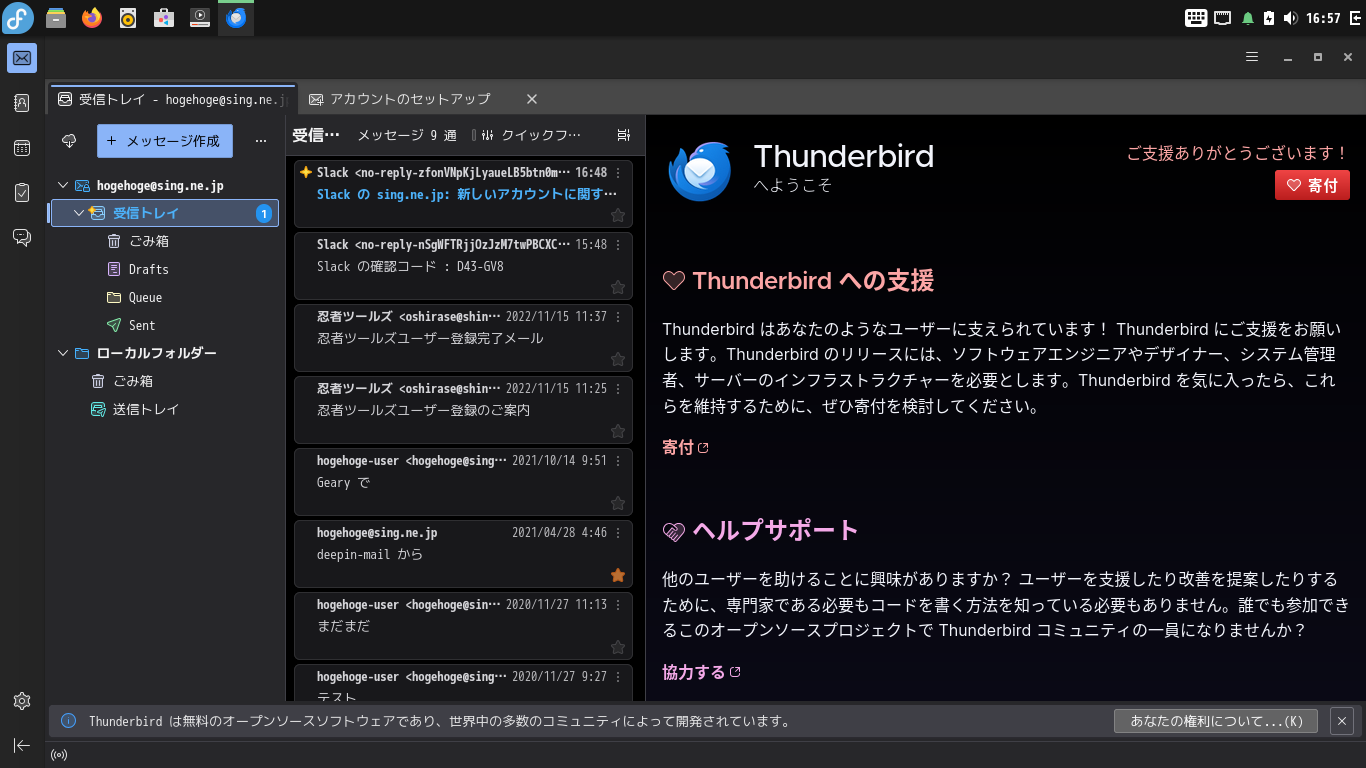The width and height of the screenshot is (1366, 768).
Task: Click the online status icon in status bar
Action: coord(59,755)
